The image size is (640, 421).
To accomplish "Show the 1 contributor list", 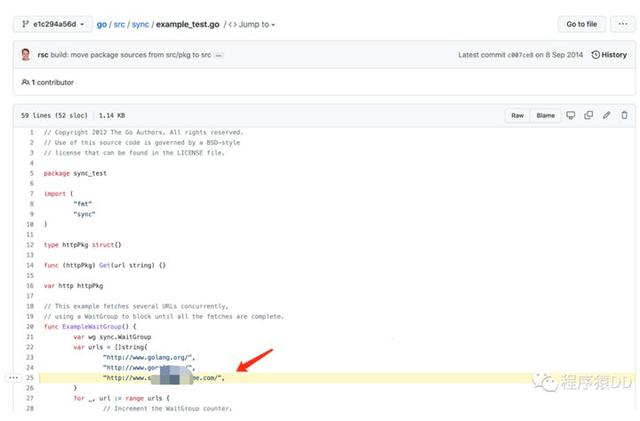I will [x=48, y=82].
